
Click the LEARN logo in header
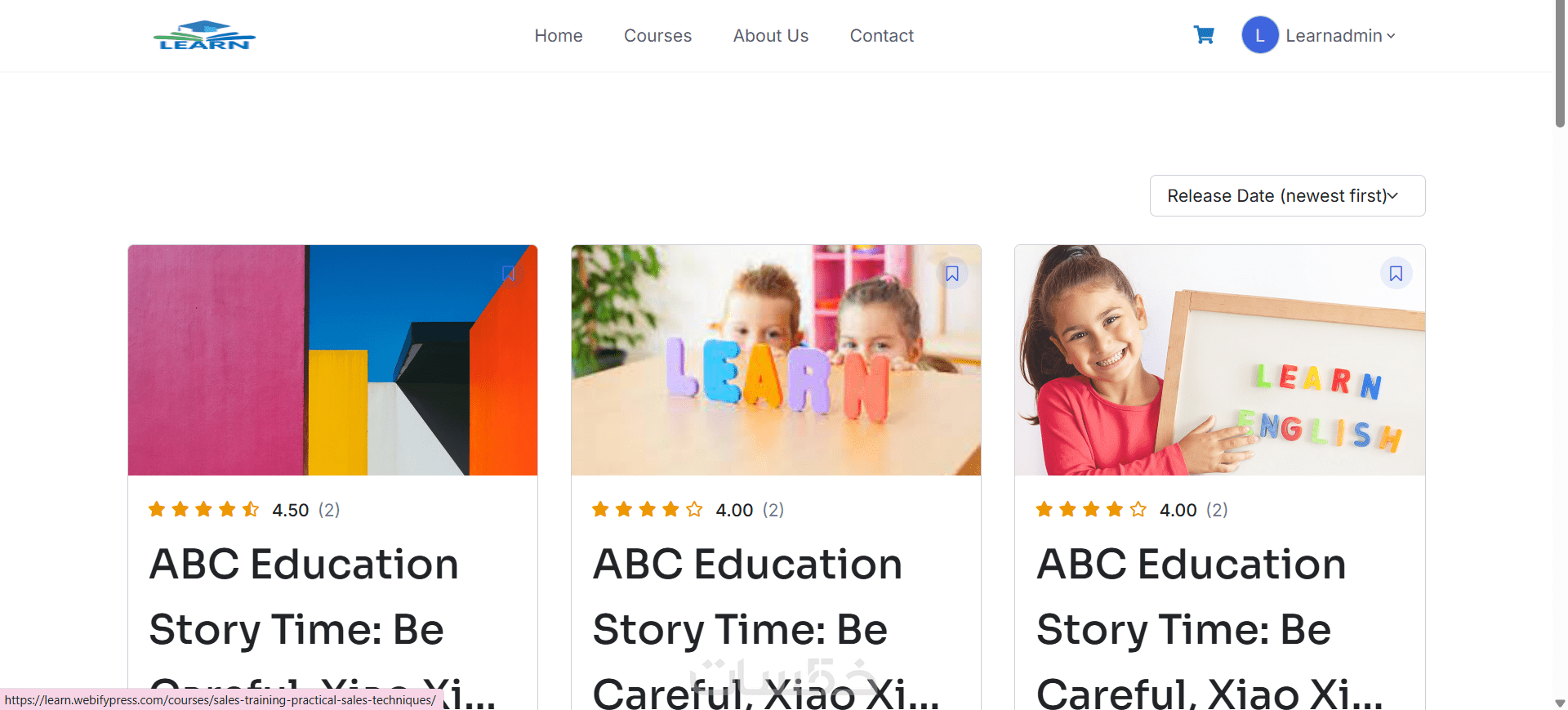(x=204, y=35)
